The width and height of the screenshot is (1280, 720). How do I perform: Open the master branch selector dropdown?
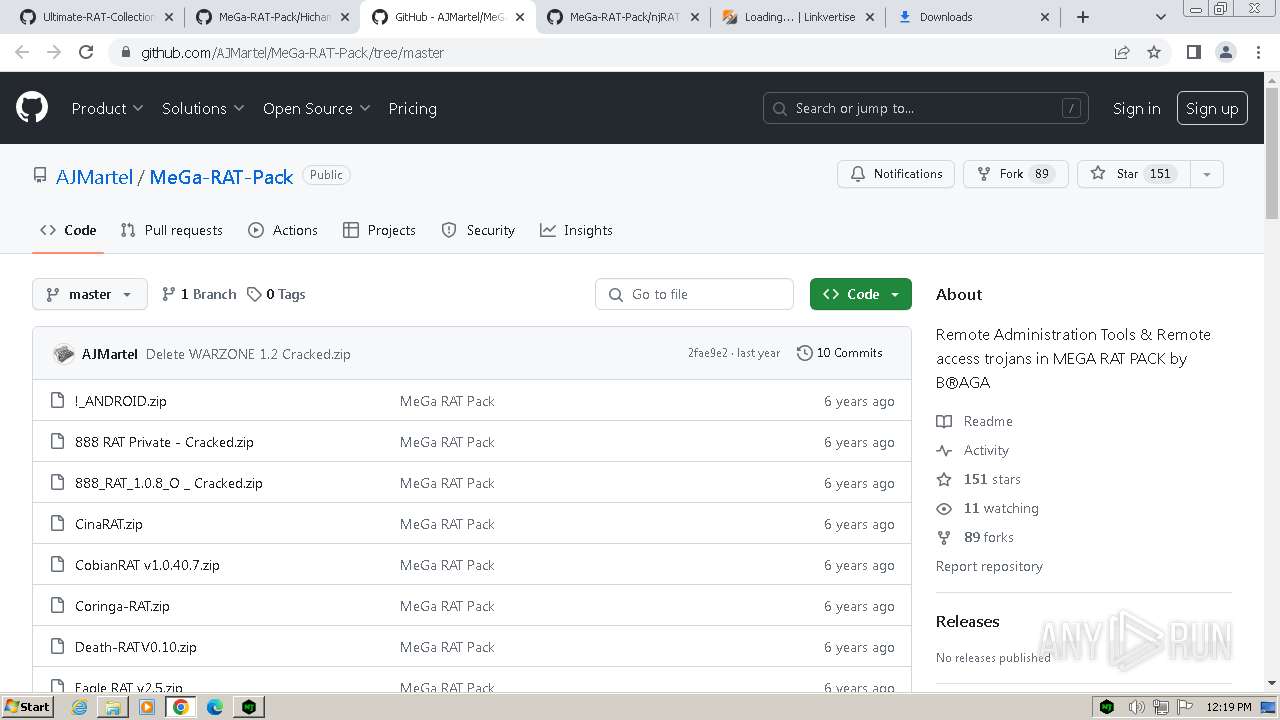(x=90, y=294)
